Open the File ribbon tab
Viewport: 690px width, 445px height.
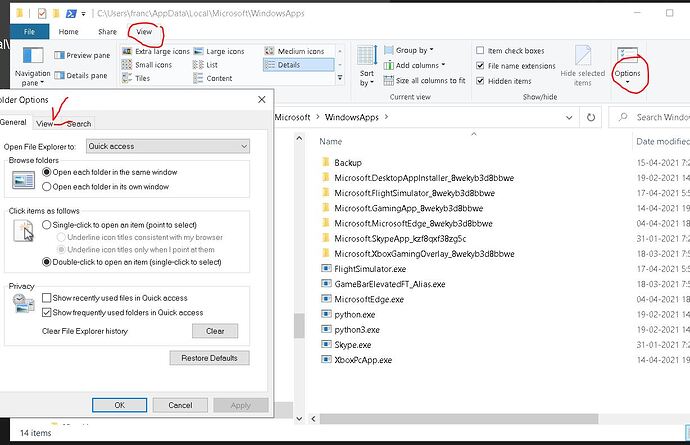click(x=29, y=32)
